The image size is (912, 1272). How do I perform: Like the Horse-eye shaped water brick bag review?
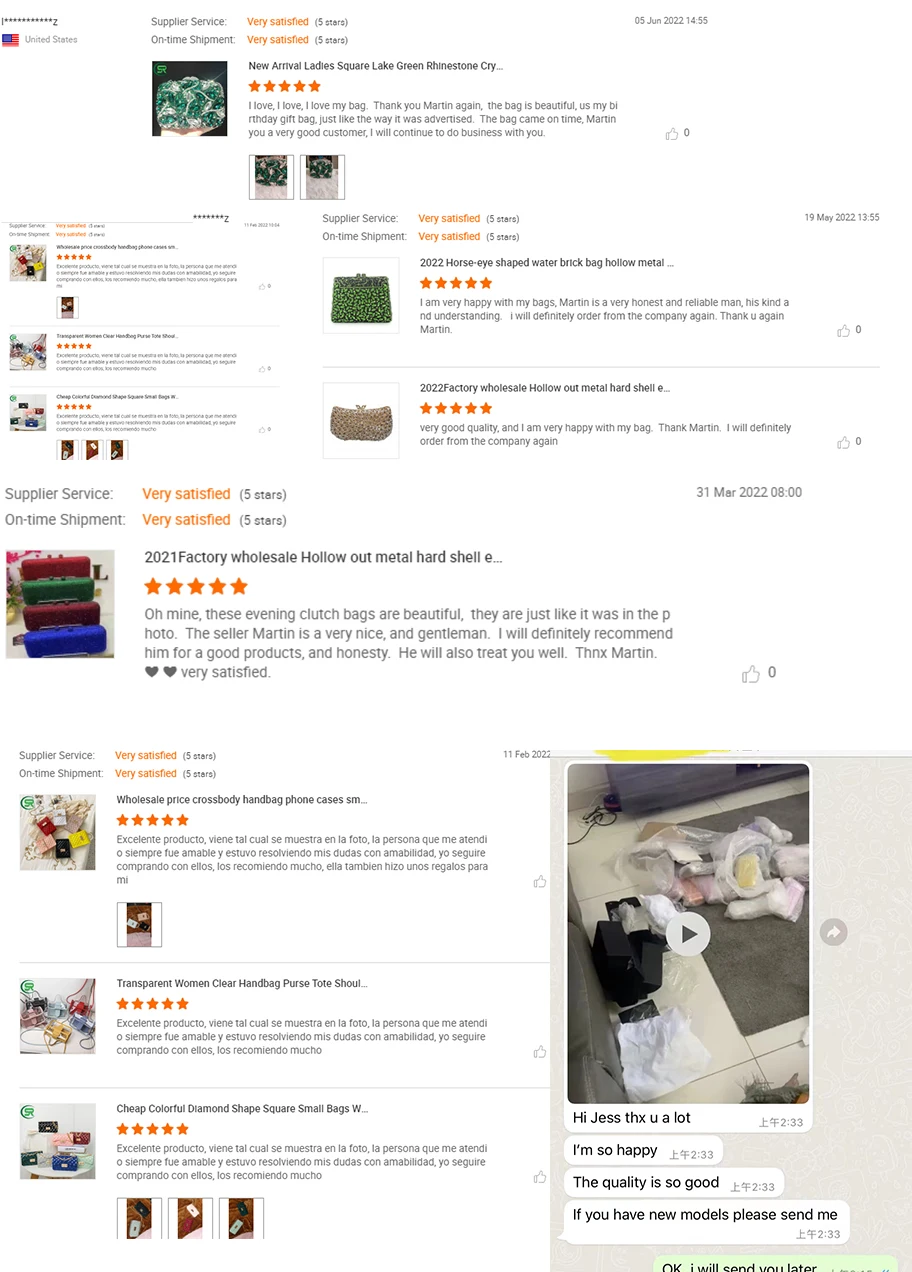pos(844,330)
